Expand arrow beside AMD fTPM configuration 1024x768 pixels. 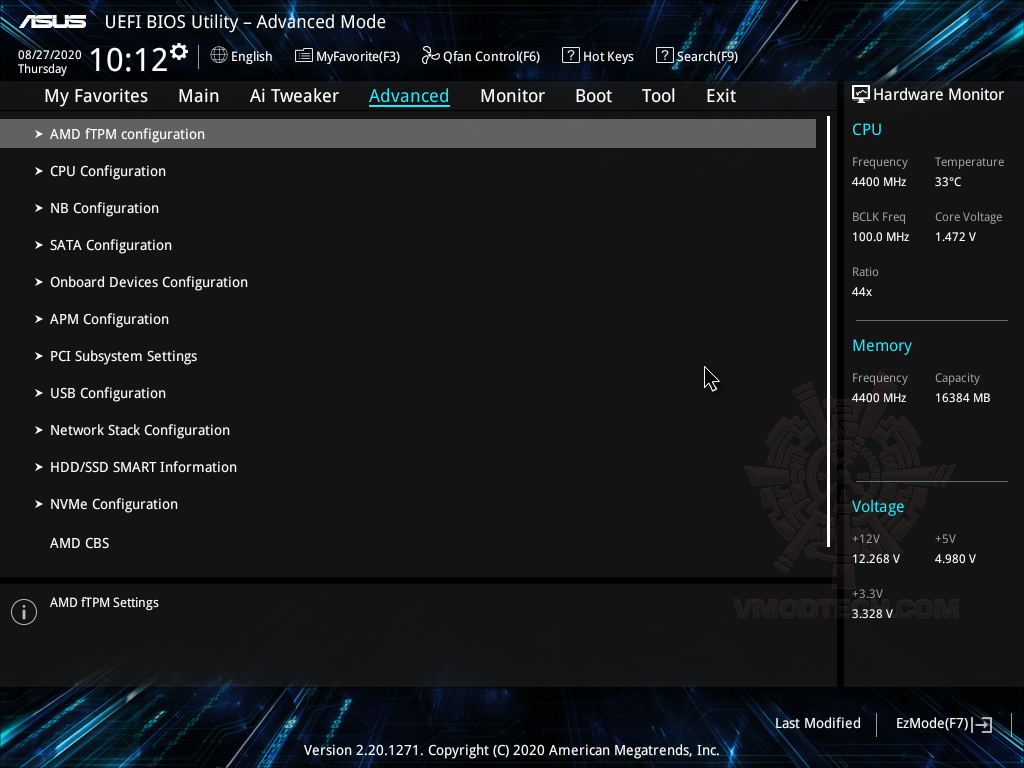39,134
